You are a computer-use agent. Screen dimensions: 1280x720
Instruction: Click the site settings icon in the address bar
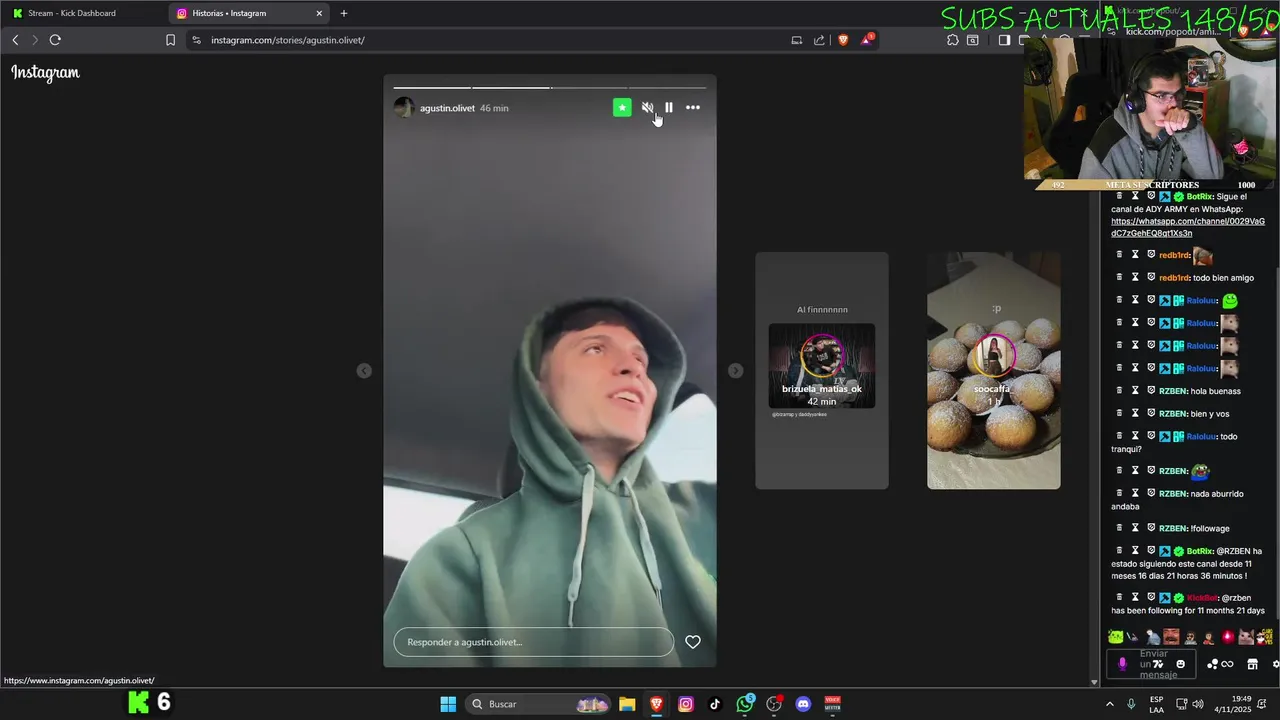pyautogui.click(x=196, y=40)
